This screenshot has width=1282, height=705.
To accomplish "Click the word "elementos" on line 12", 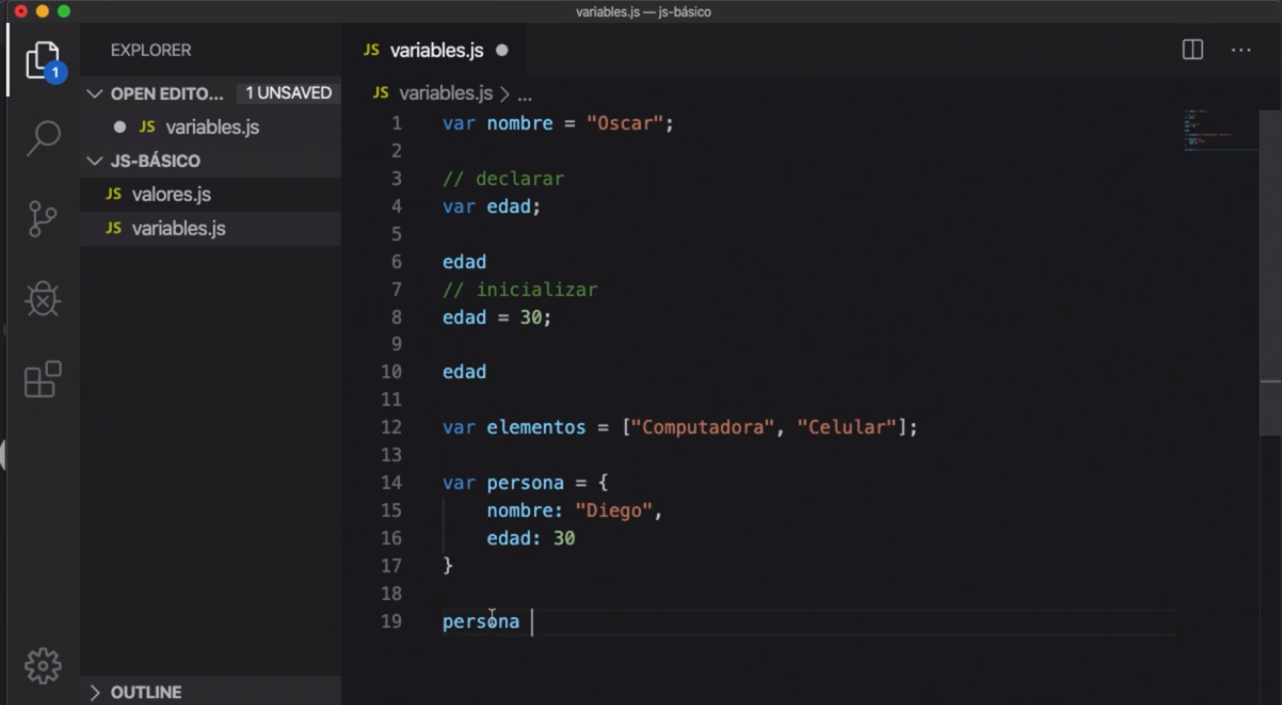I will coord(536,428).
